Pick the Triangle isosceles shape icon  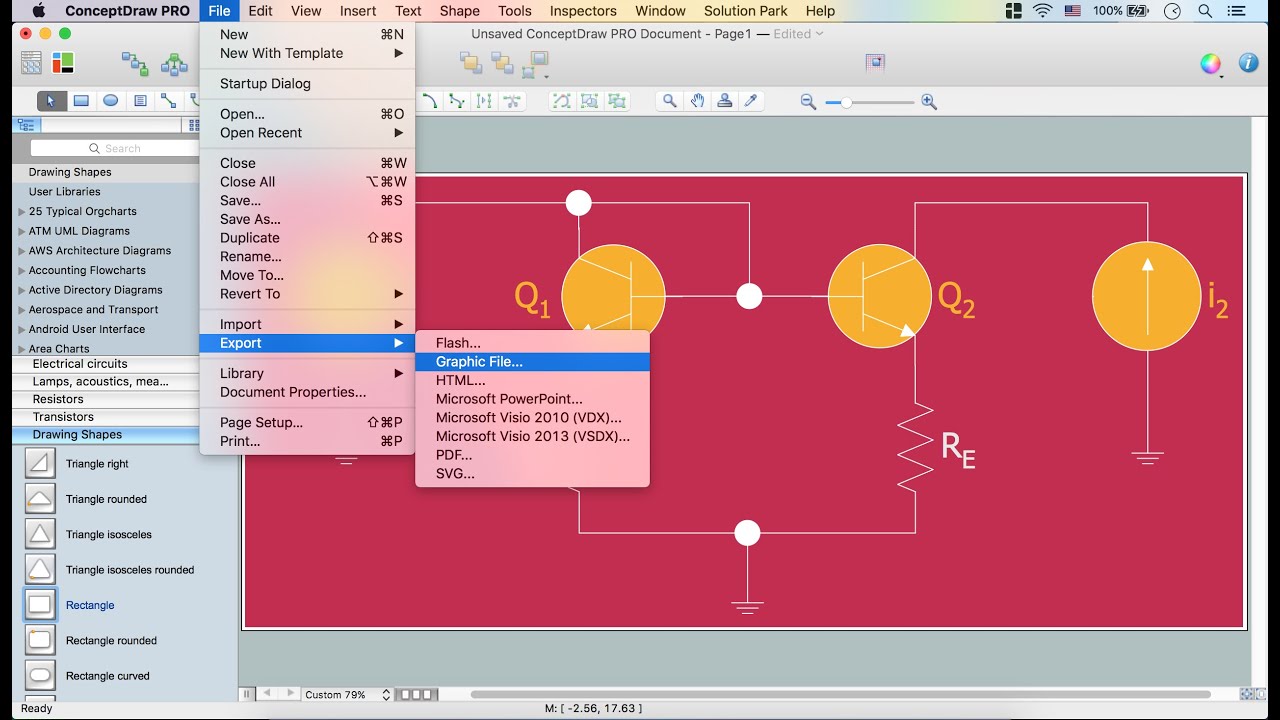(x=40, y=534)
